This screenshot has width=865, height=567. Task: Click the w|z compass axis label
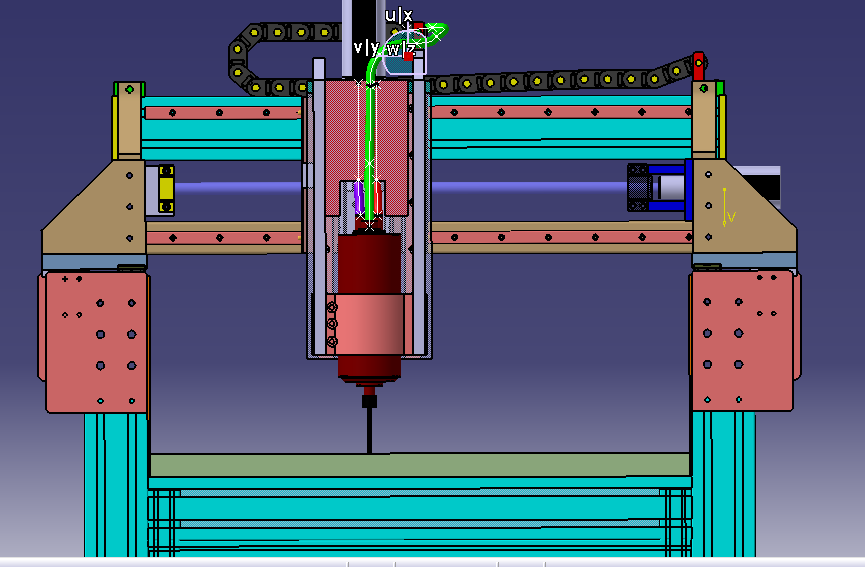coord(401,49)
